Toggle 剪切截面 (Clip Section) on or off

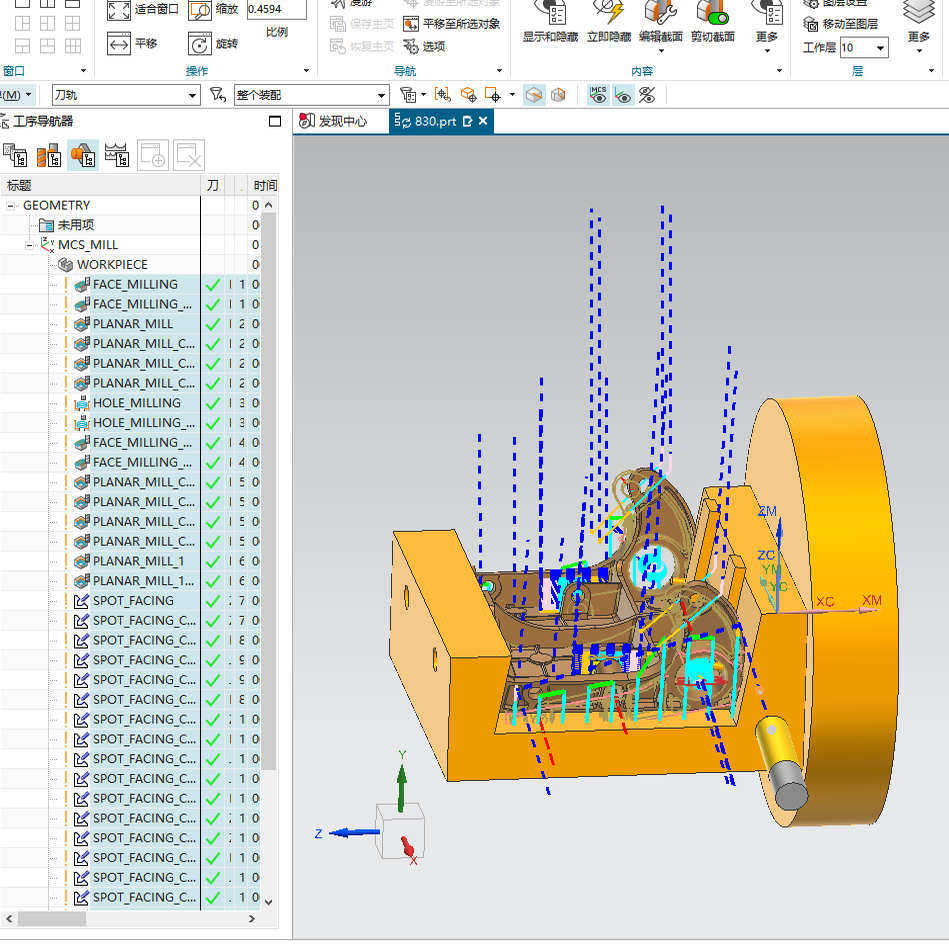[712, 14]
